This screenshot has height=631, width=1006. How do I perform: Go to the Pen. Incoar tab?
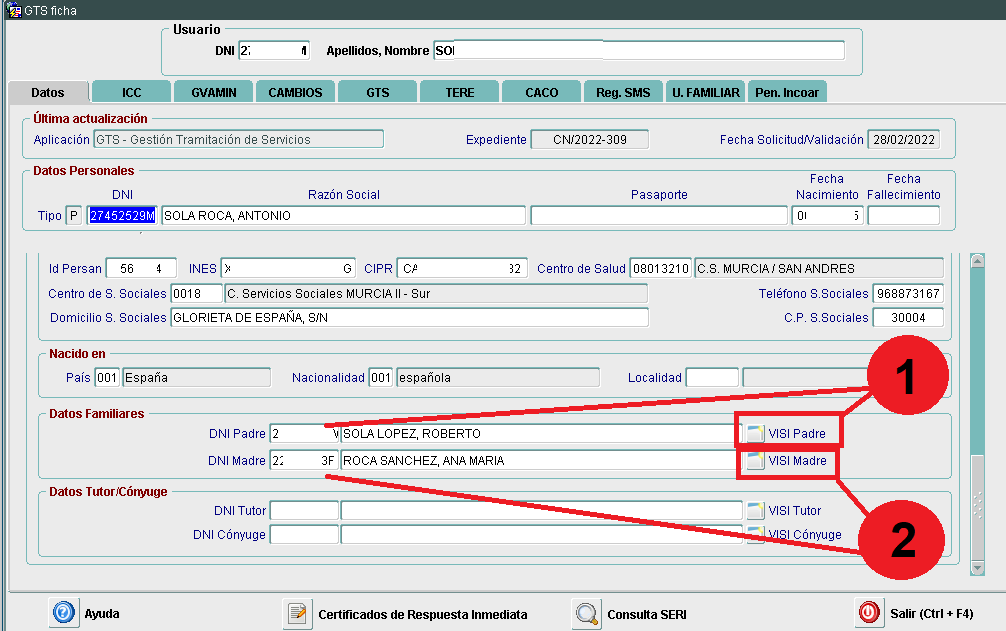click(787, 92)
